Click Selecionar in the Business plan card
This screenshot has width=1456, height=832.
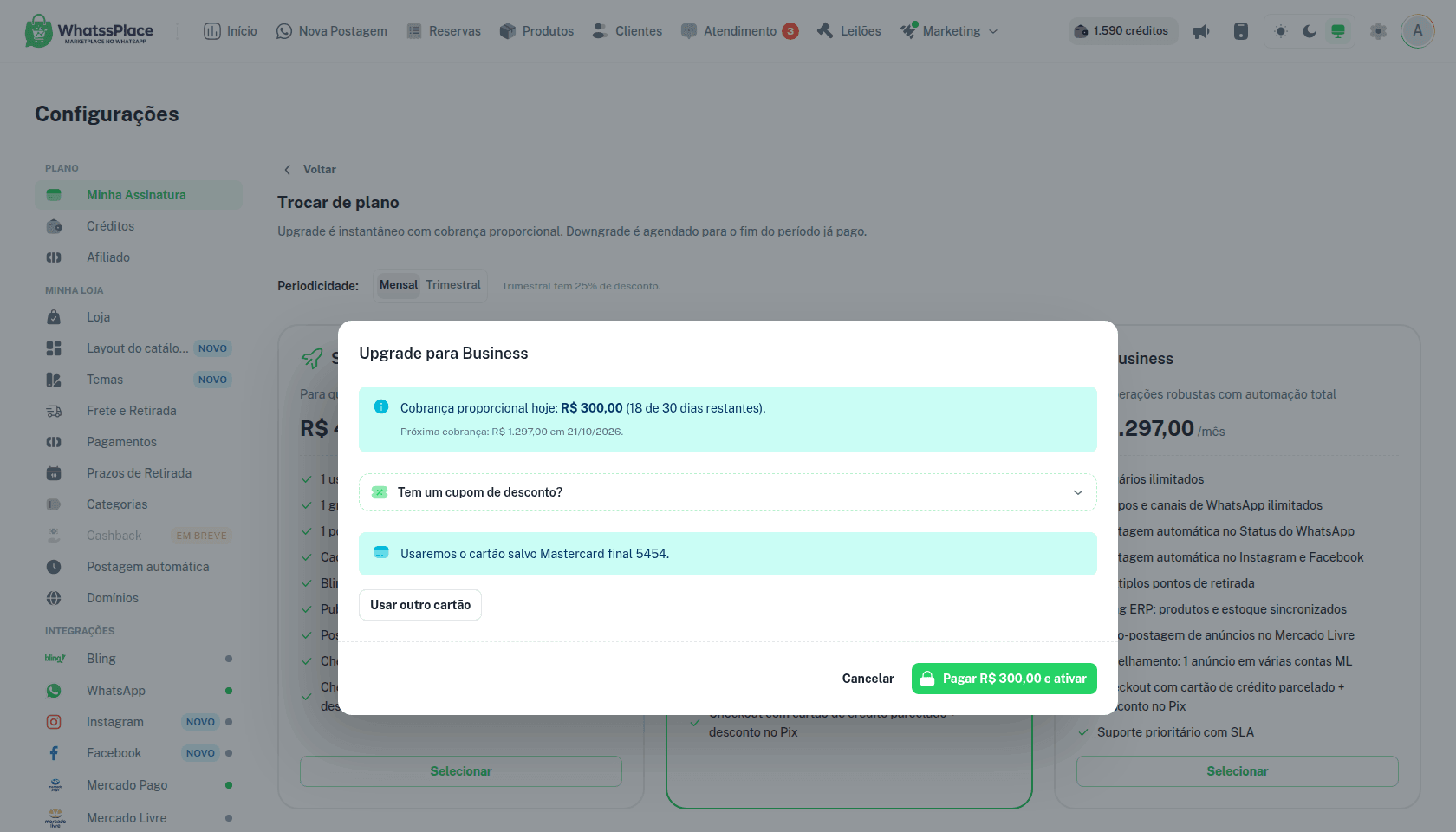1238,771
